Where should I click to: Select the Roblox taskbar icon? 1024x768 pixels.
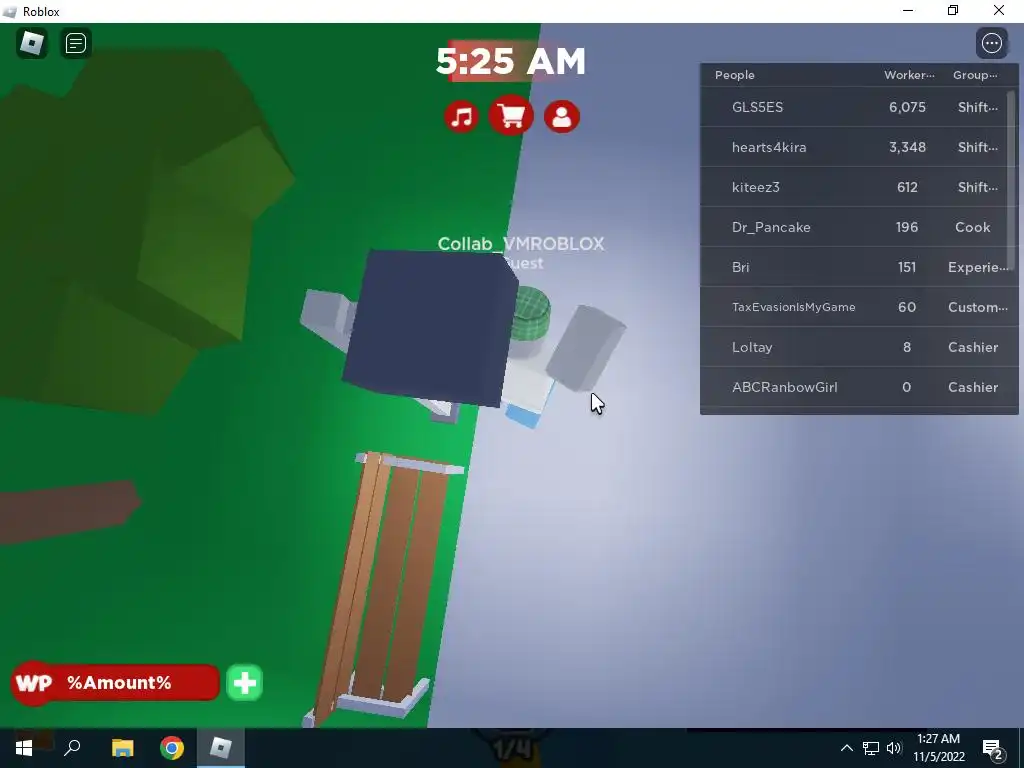(221, 748)
